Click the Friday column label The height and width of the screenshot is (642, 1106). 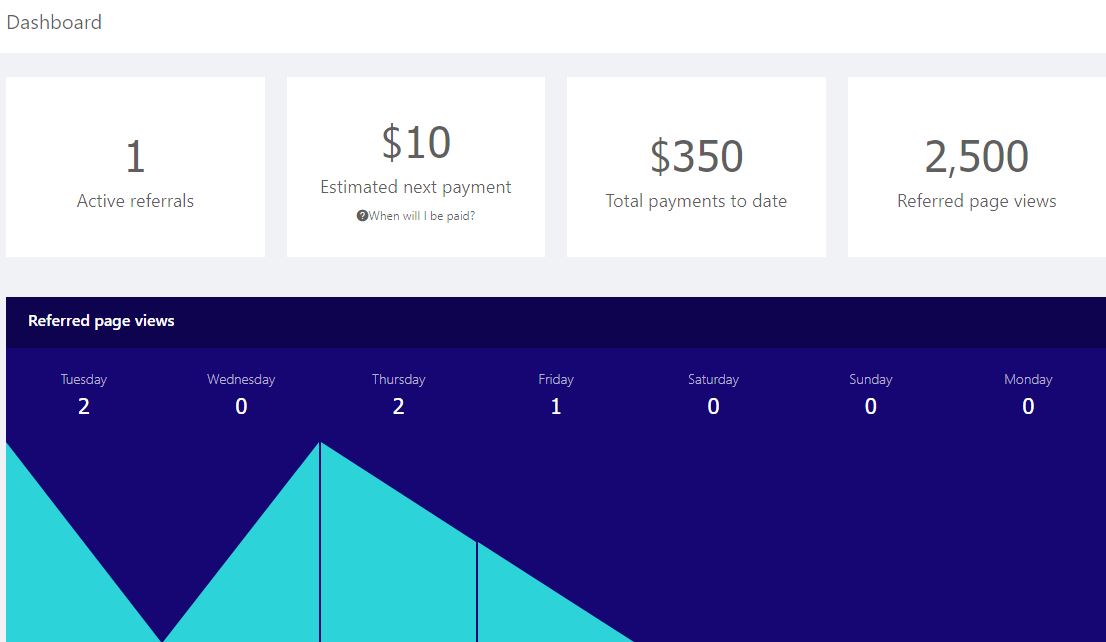(556, 379)
